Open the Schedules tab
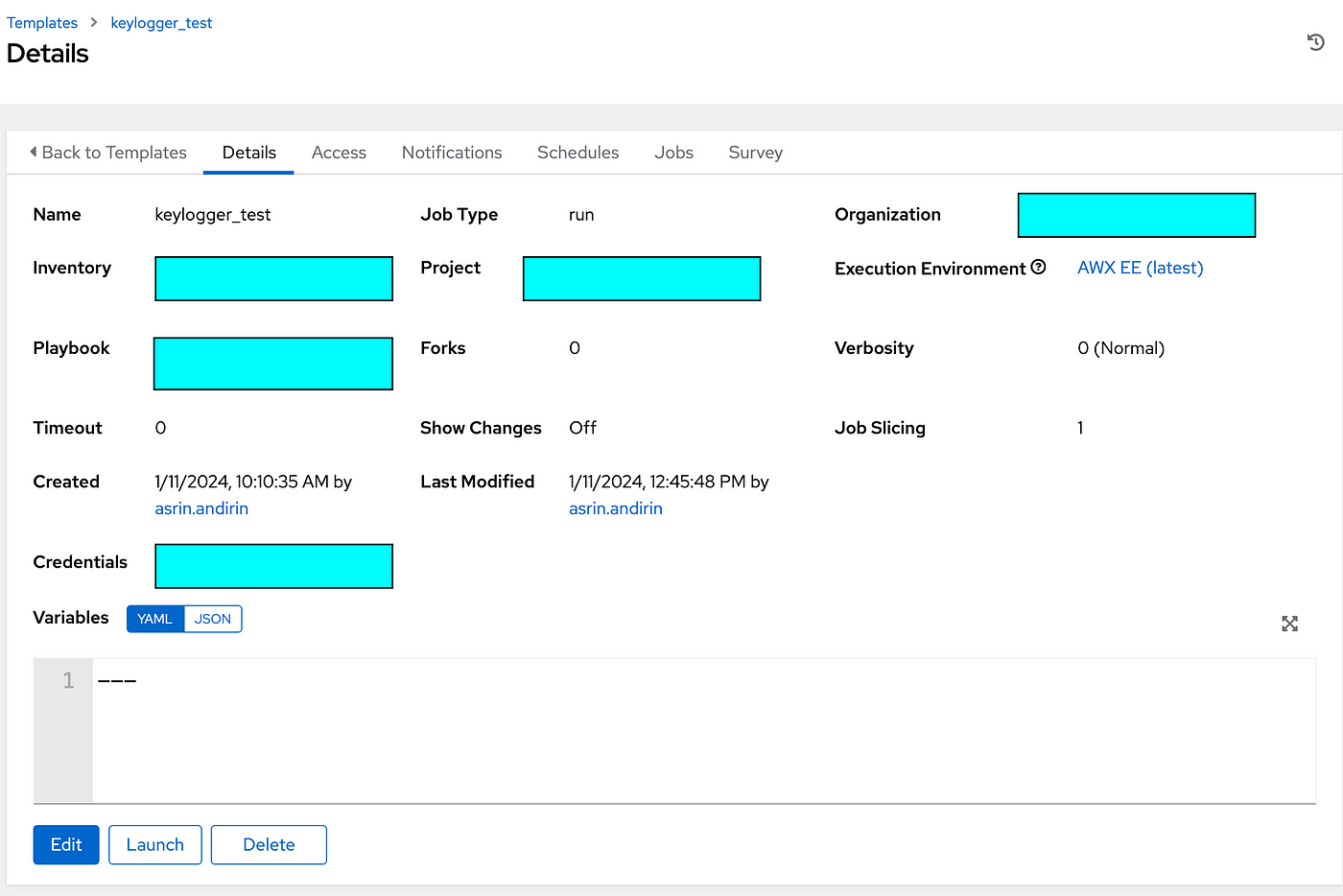1343x896 pixels. (x=577, y=153)
